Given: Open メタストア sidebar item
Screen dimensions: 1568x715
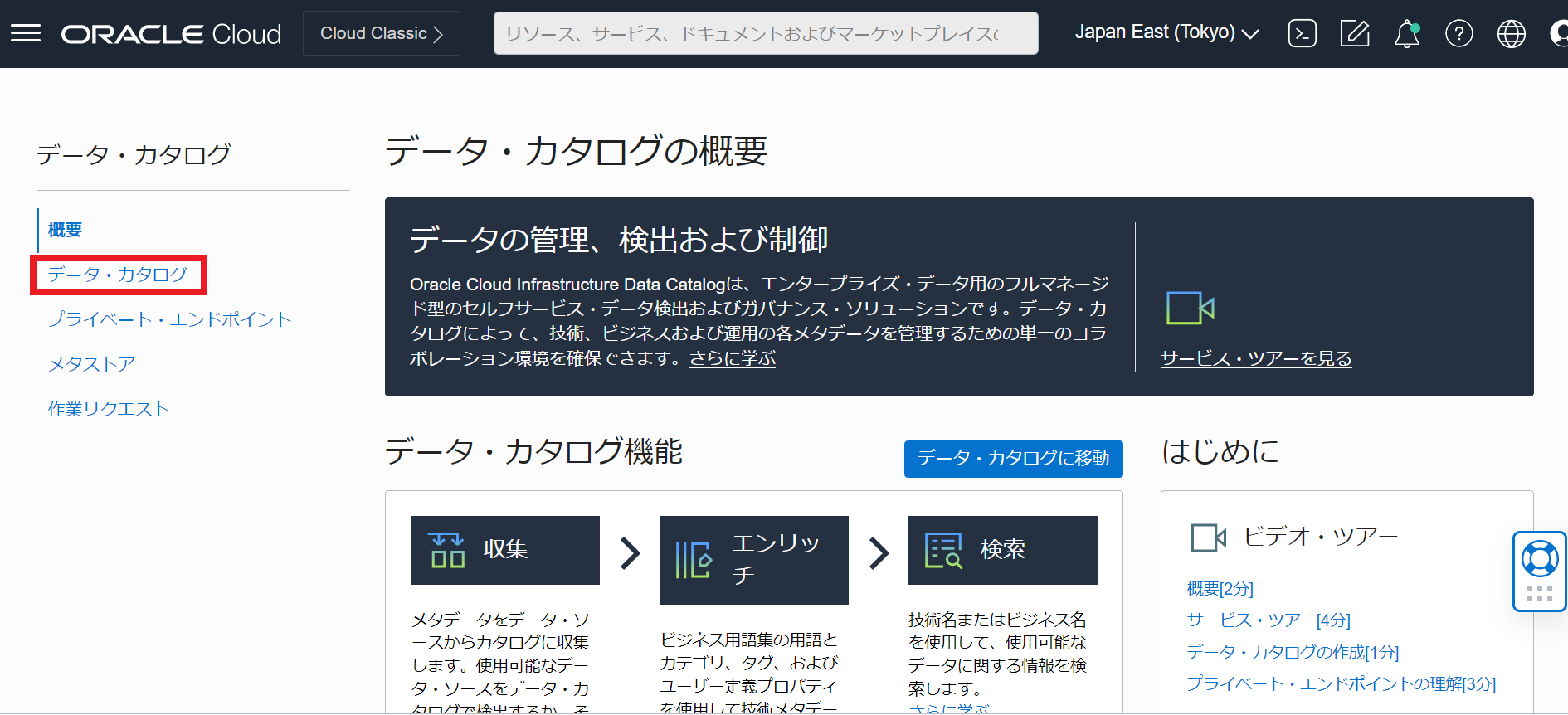Looking at the screenshot, I should click(x=91, y=364).
